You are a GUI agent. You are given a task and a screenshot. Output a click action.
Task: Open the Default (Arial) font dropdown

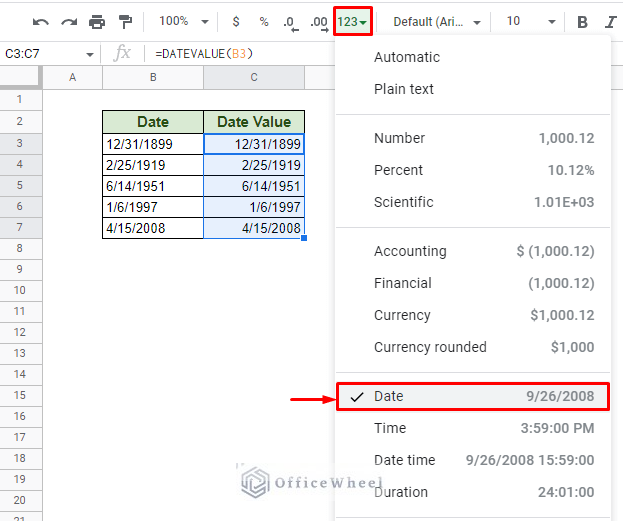tap(436, 21)
